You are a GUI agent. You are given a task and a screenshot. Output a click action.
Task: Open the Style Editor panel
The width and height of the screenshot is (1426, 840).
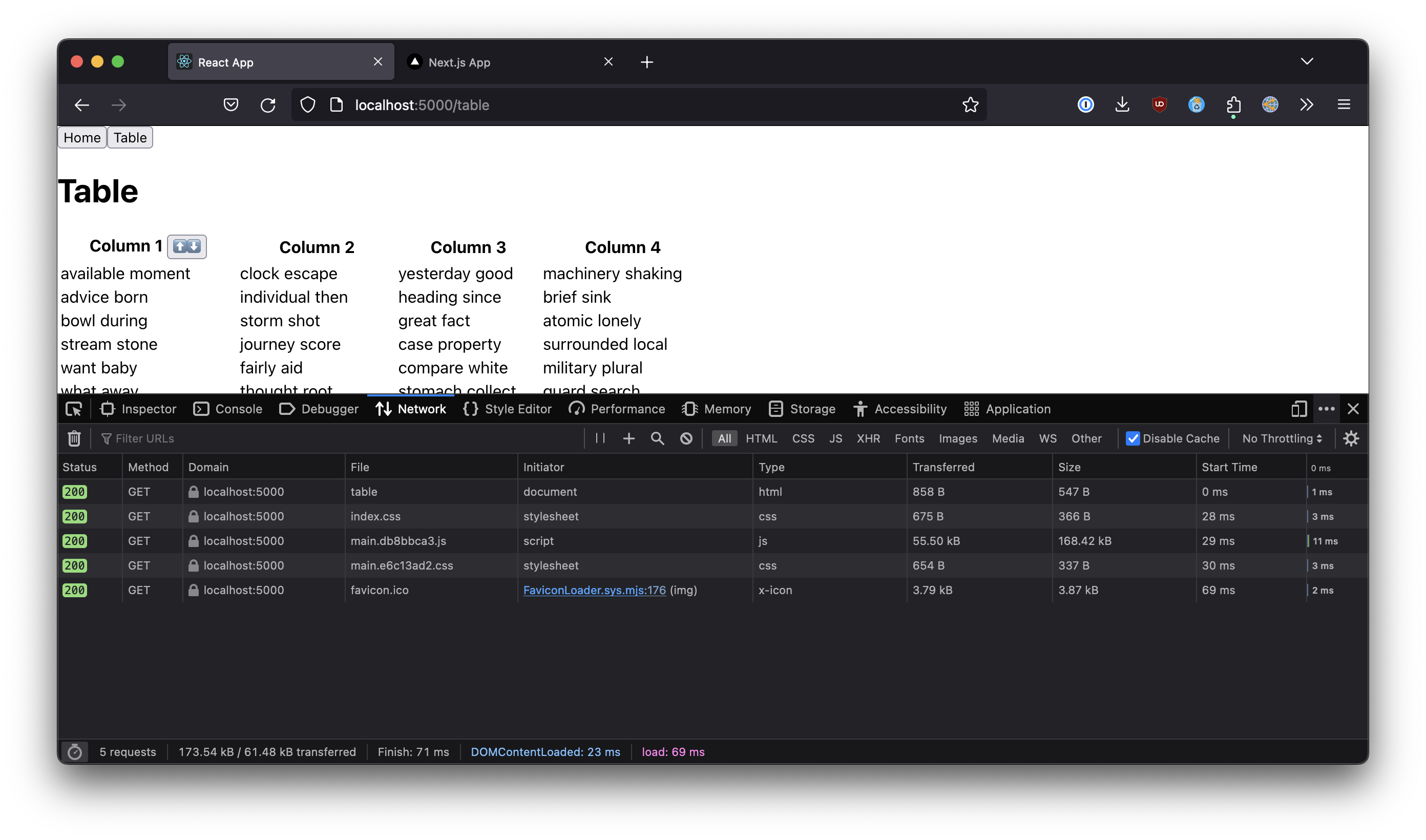(508, 409)
